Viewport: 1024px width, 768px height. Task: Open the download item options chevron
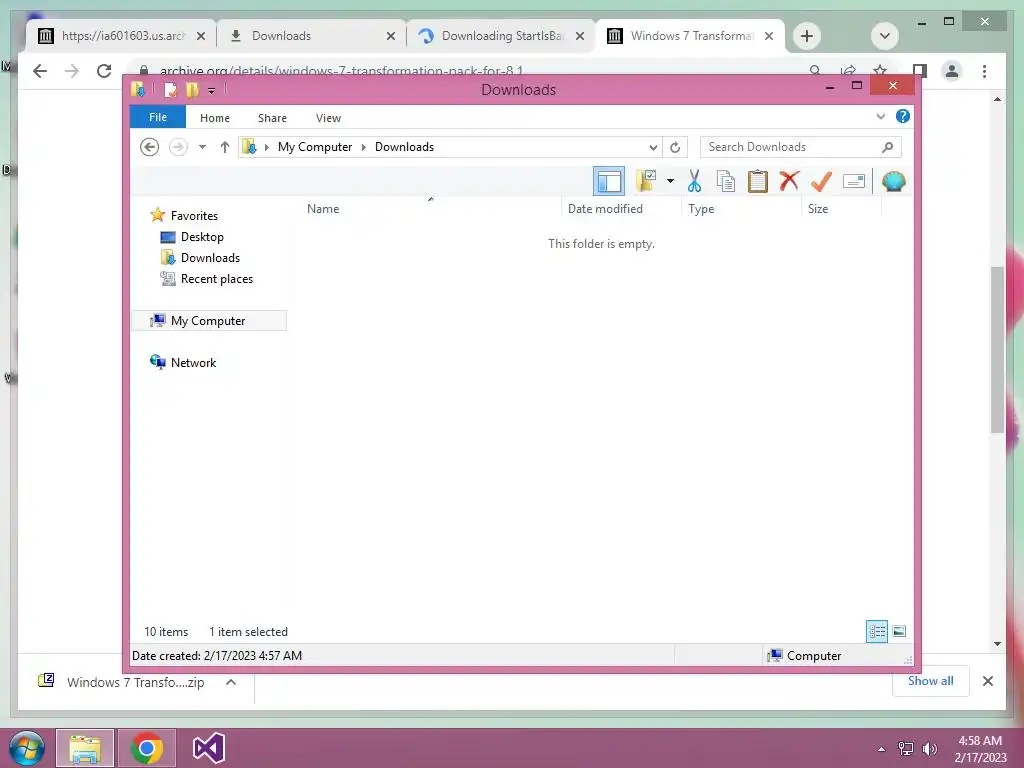[231, 682]
